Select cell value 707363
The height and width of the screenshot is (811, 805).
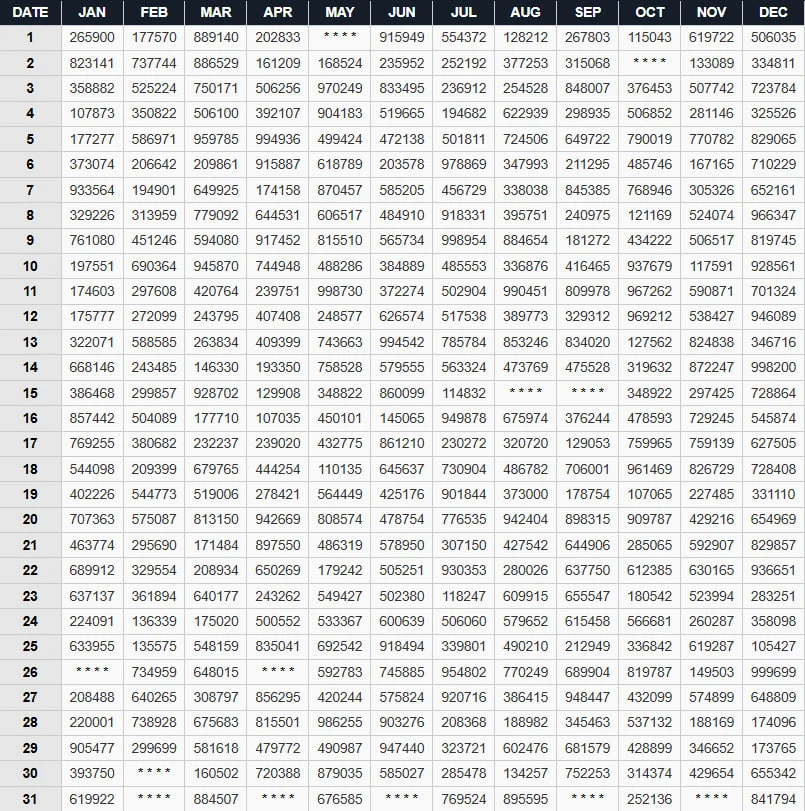pyautogui.click(x=92, y=519)
